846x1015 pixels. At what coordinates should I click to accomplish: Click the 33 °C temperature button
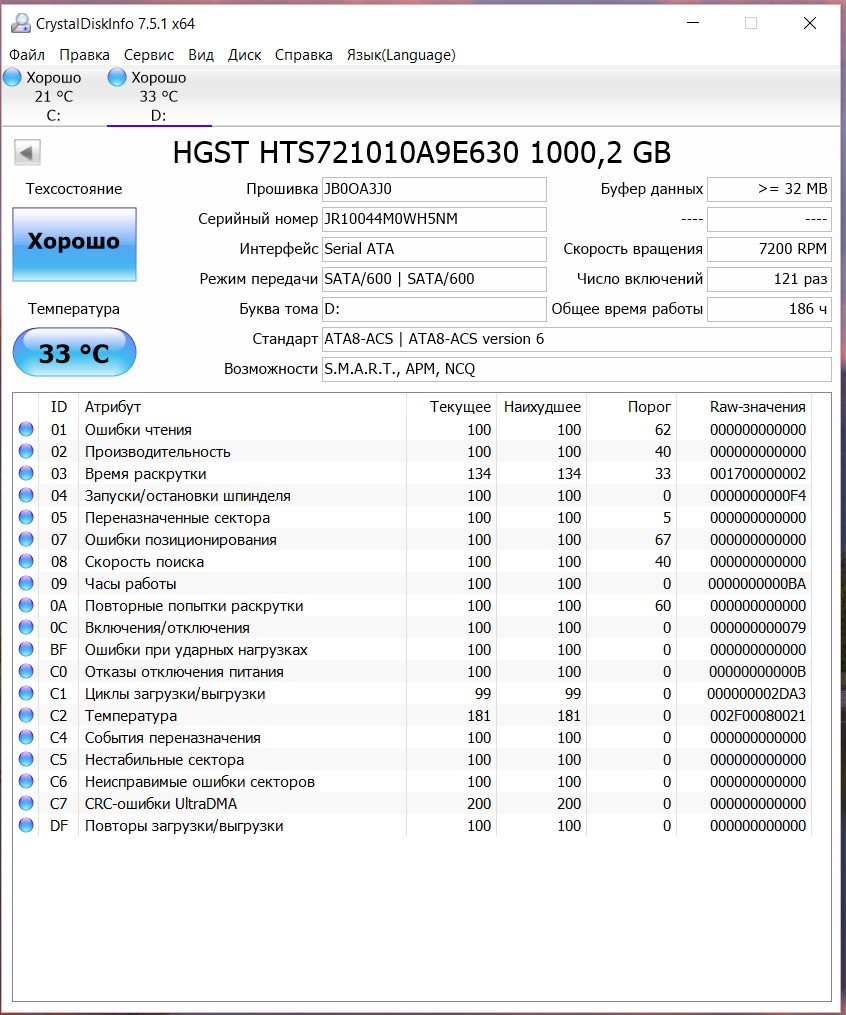[x=74, y=352]
